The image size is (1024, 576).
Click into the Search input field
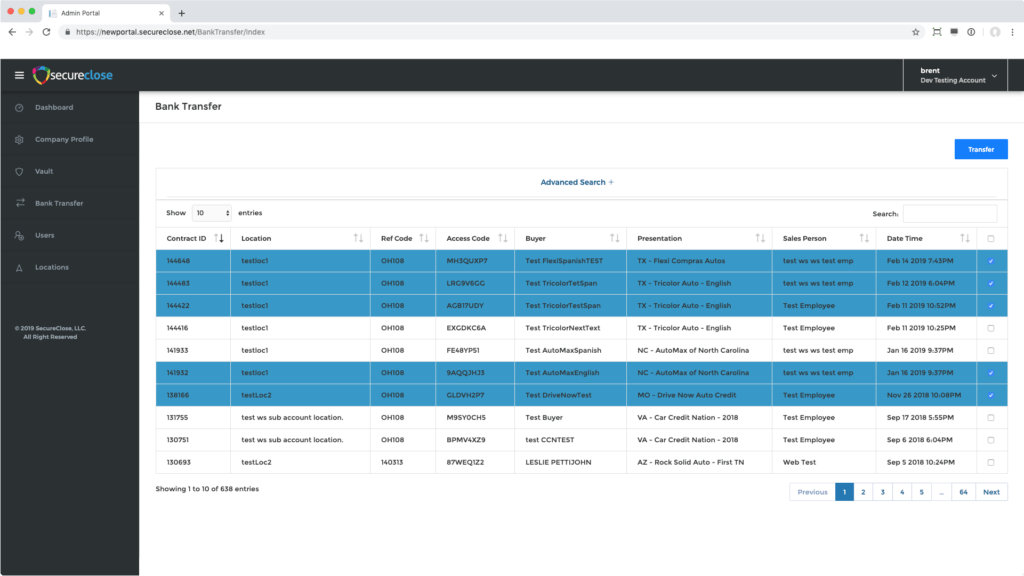pyautogui.click(x=949, y=213)
